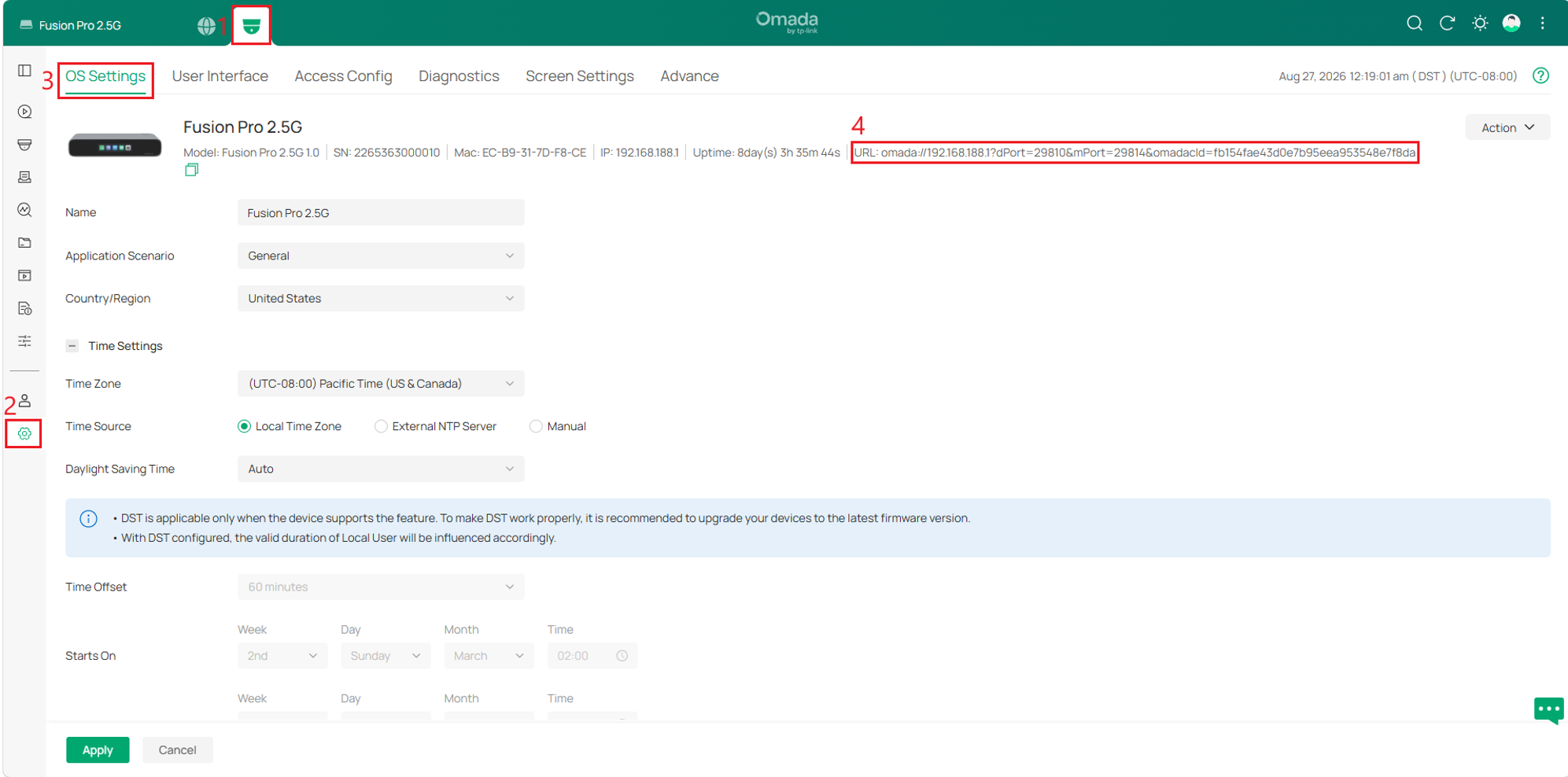Open the clients monitor sidebar icon
1568x777 pixels.
pyautogui.click(x=25, y=177)
